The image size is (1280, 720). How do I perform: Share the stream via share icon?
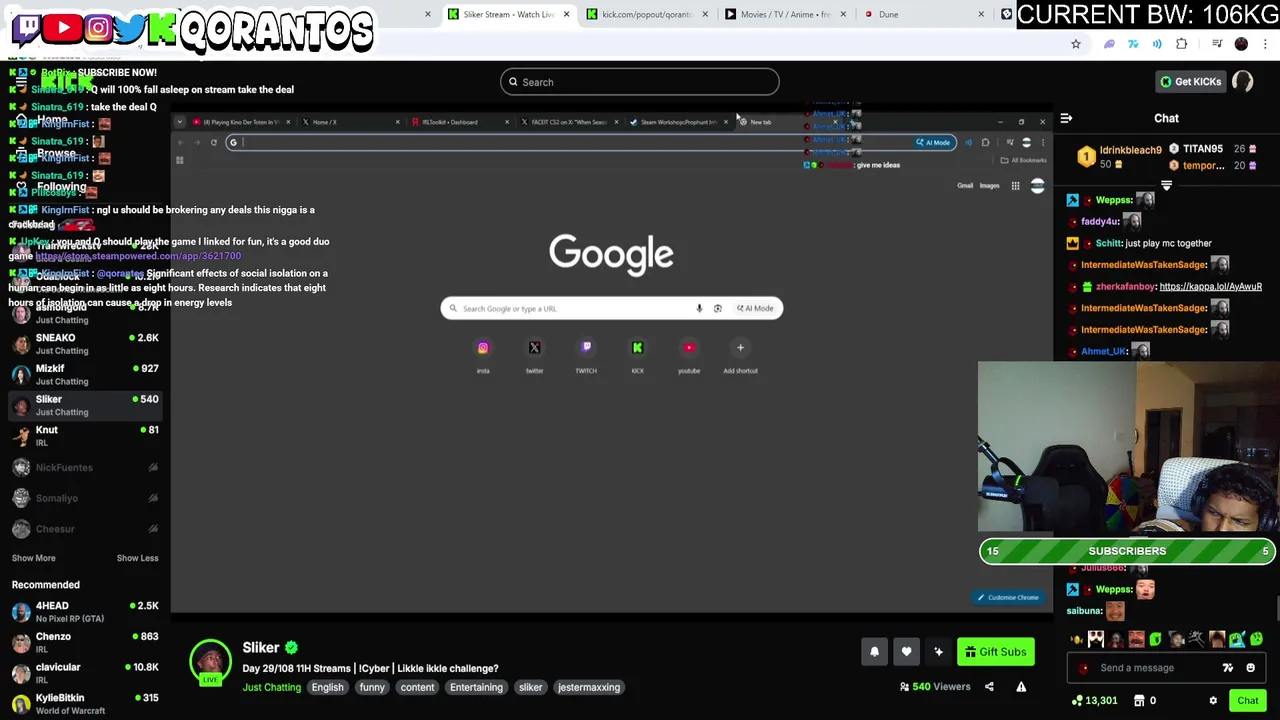pos(989,687)
